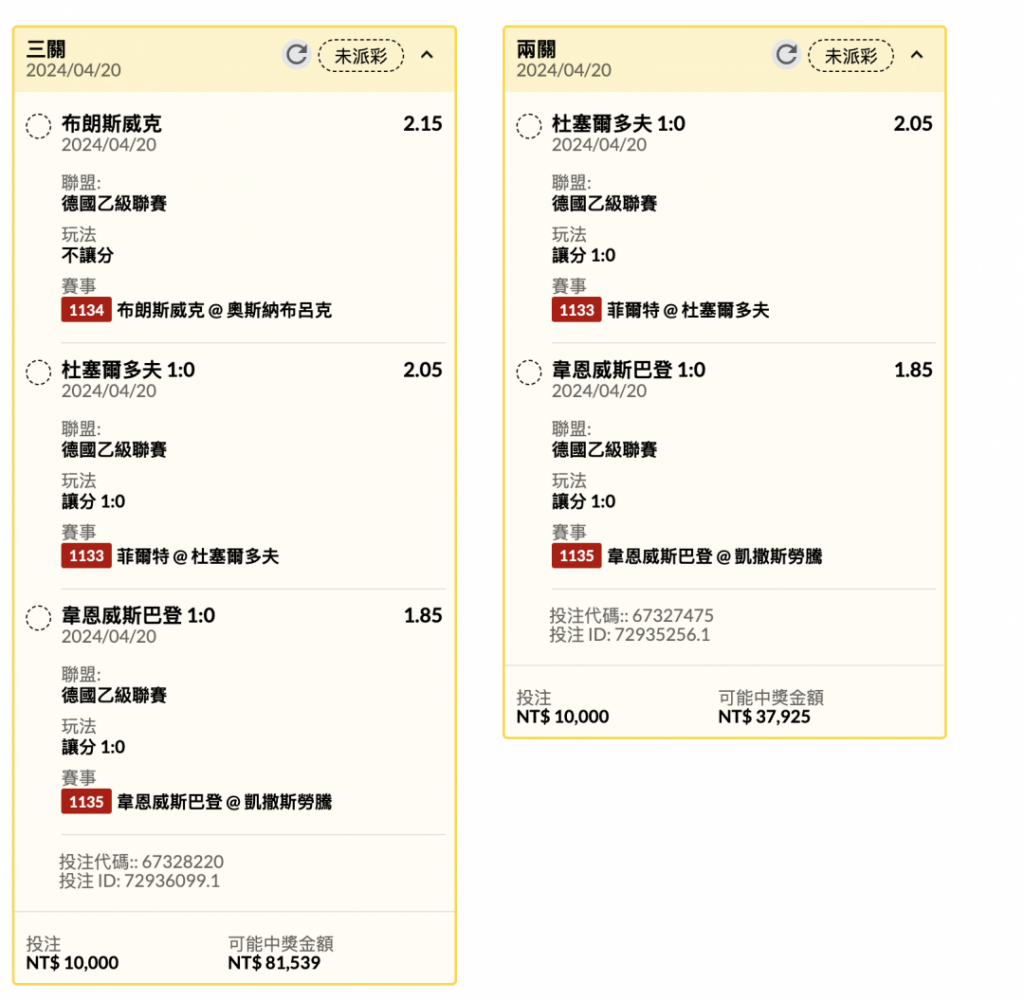This screenshot has height=1000, width=1024.
Task: Click 布朗斯威克 selection title
Action: (x=112, y=123)
